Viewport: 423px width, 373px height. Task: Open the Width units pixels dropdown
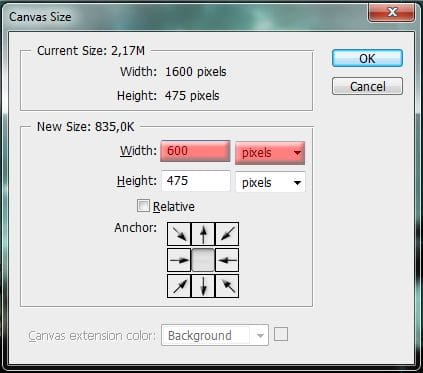(270, 153)
